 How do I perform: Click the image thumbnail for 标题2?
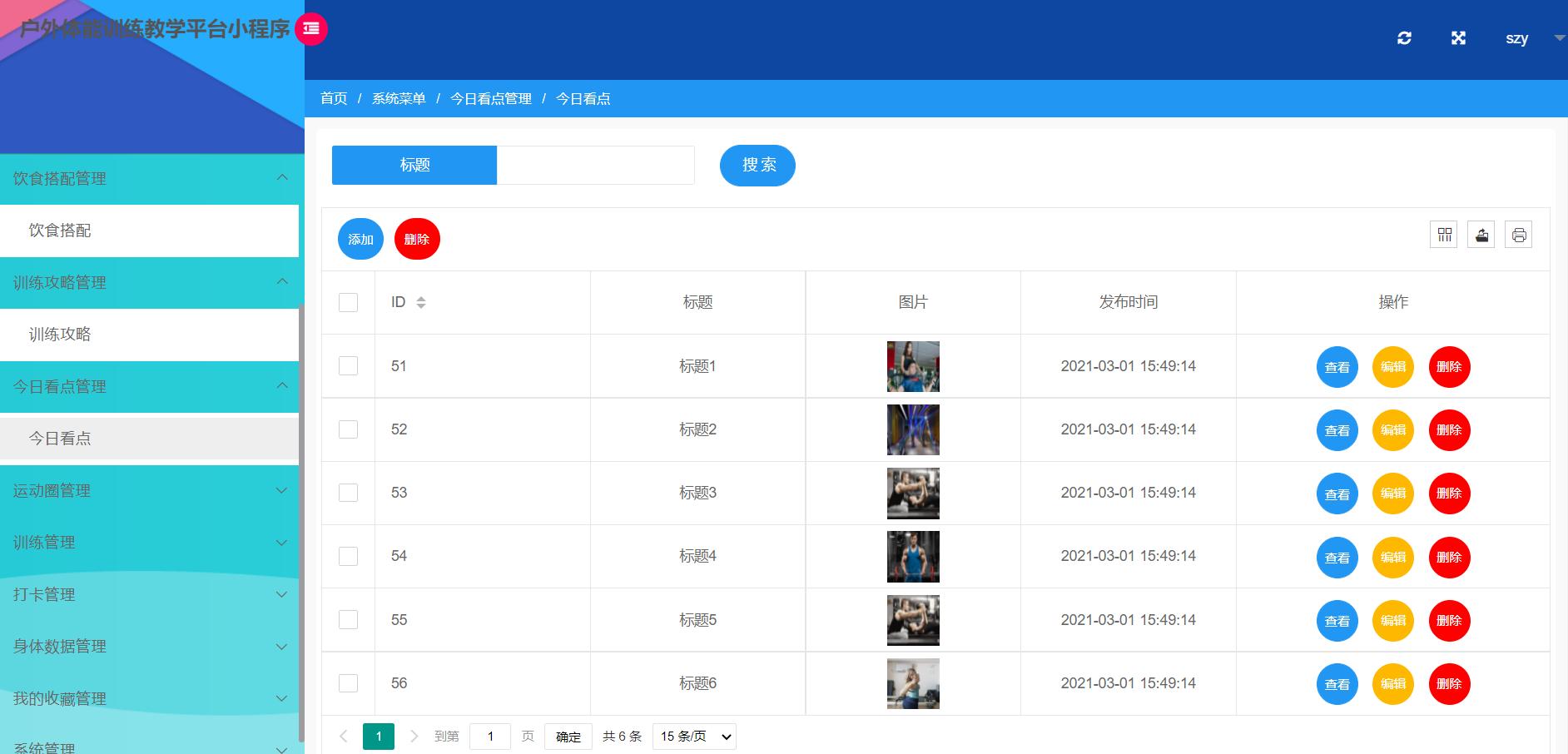tap(912, 429)
